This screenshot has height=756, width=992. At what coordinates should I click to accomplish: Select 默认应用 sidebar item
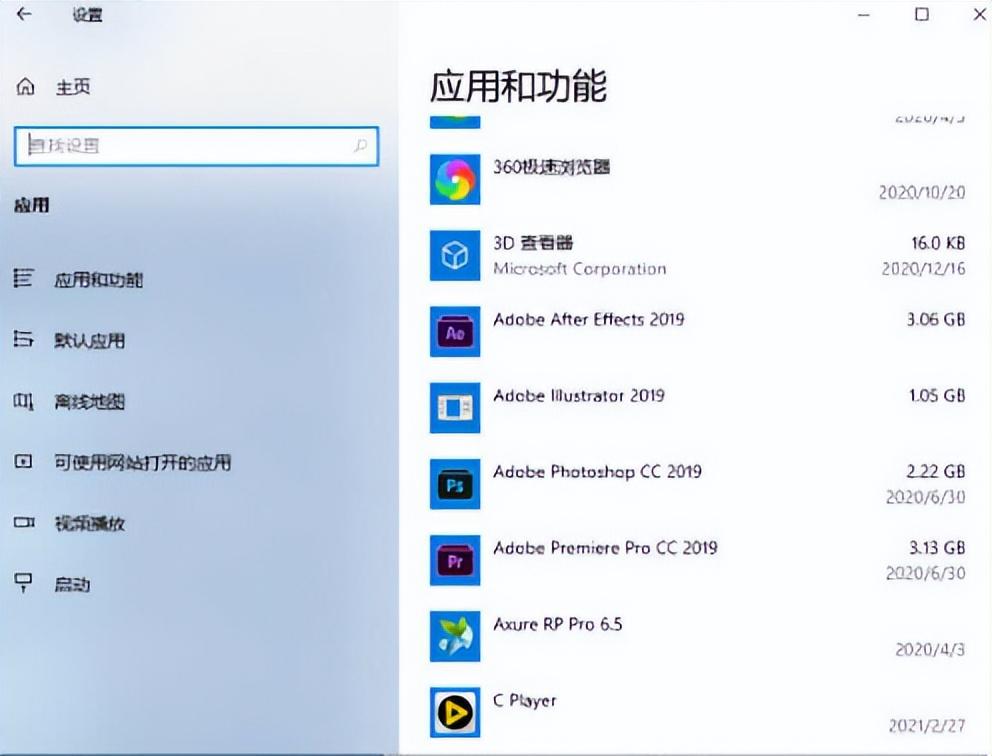click(89, 340)
